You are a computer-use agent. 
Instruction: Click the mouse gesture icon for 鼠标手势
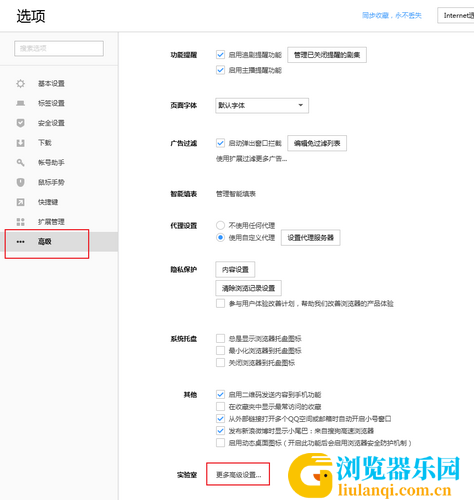(x=20, y=182)
